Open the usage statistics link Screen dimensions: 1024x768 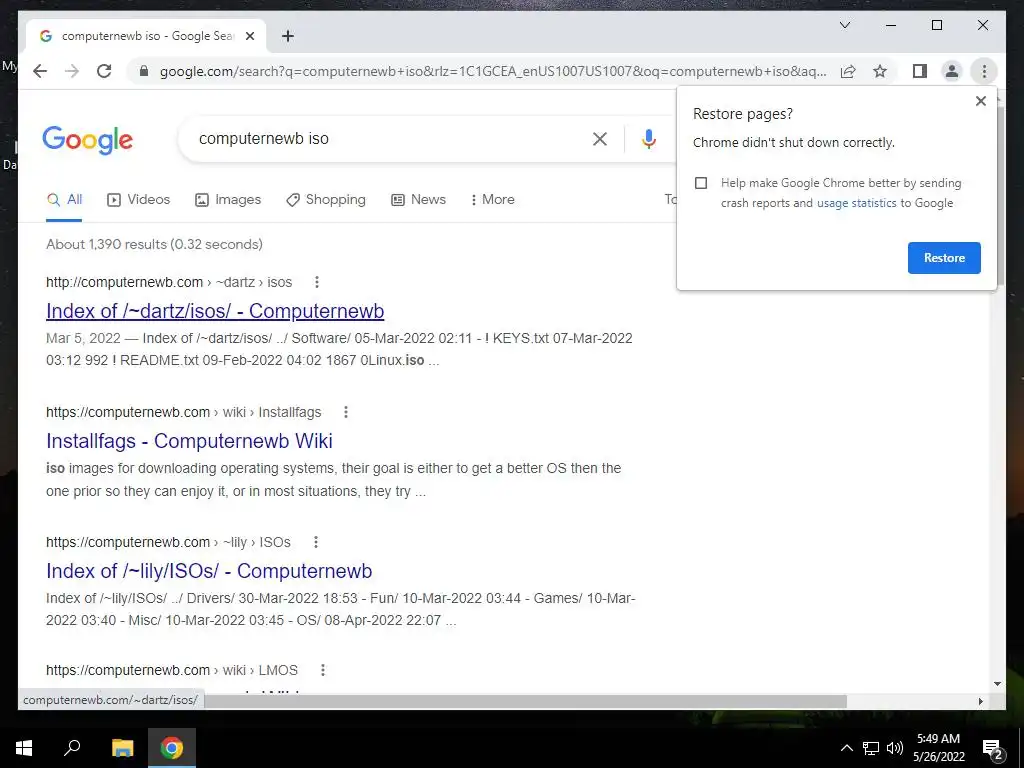[x=856, y=203]
